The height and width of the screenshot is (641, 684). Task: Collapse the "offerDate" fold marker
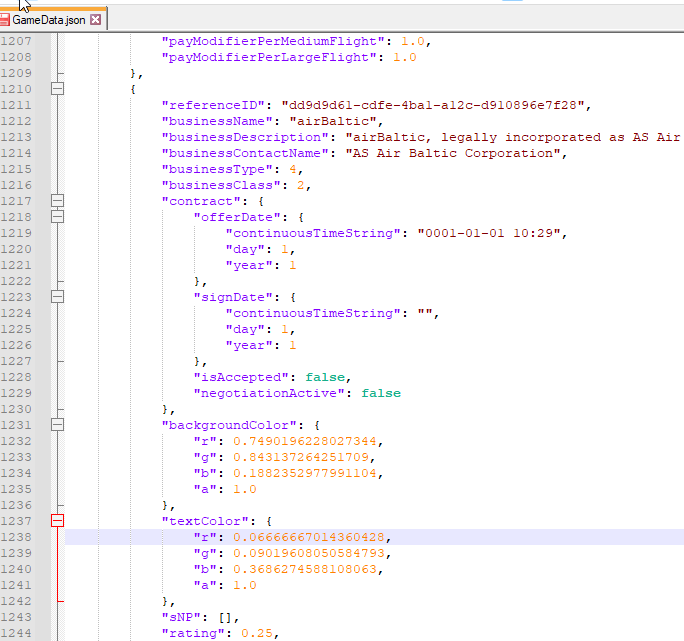tap(58, 217)
